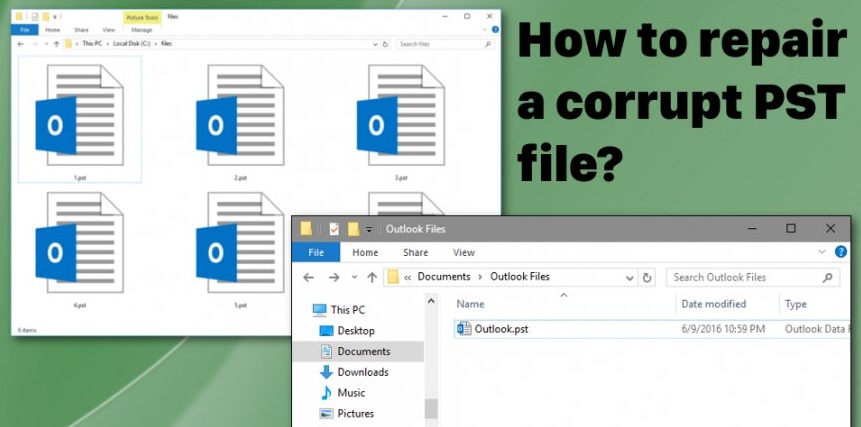
Task: Click navigation pane scroll up arrow
Action: 431,301
